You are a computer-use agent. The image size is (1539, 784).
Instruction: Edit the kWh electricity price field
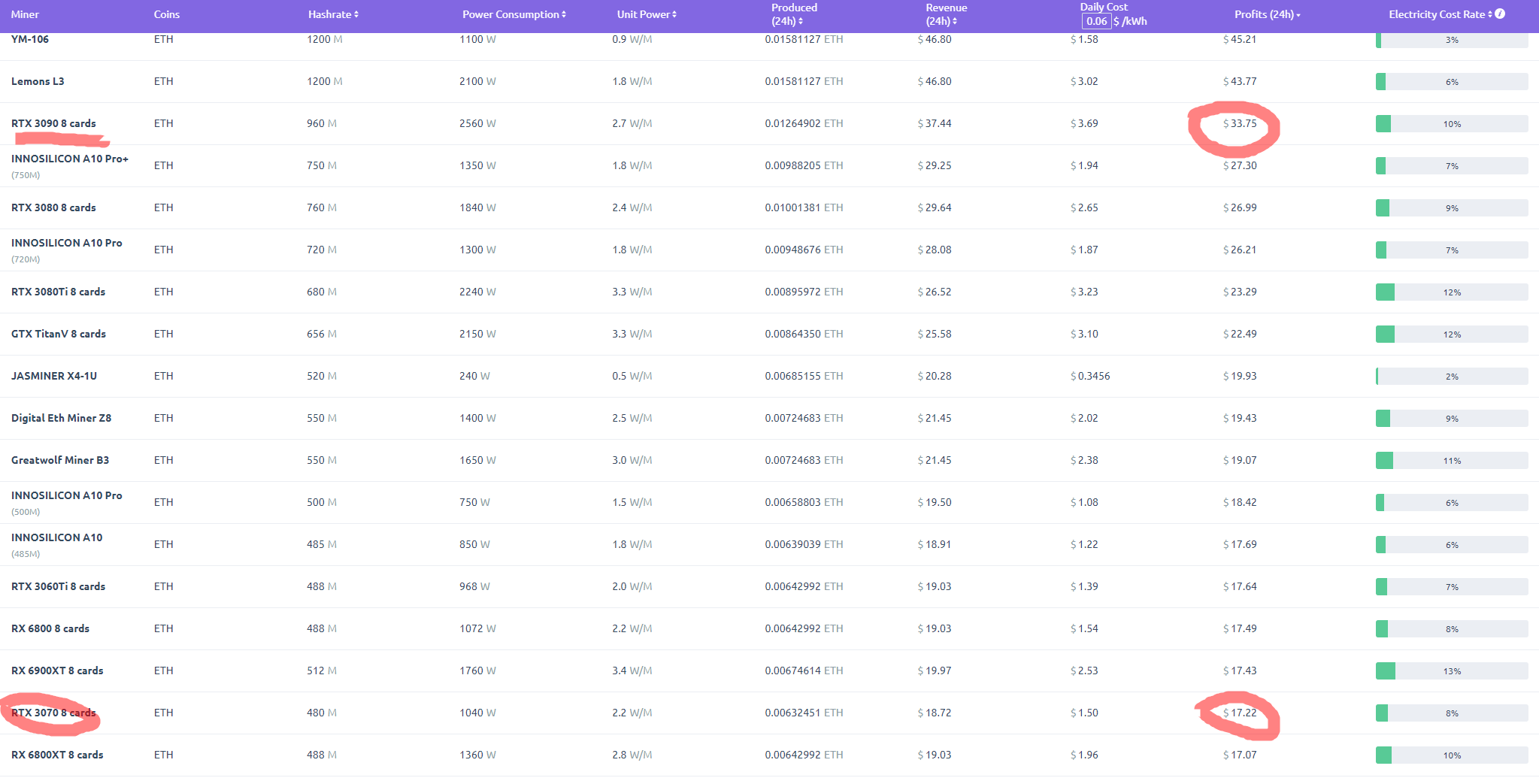1096,21
